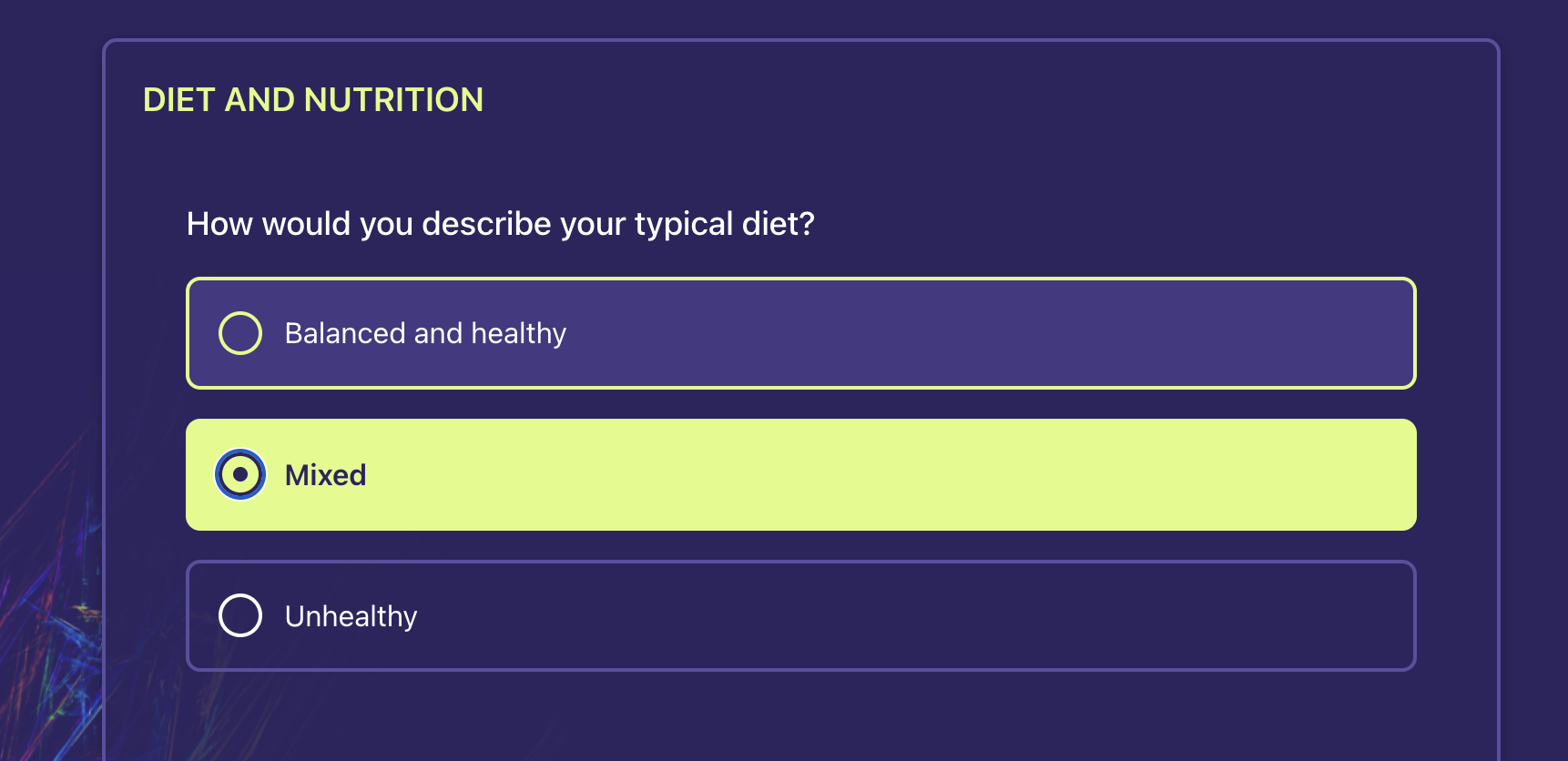Click the word 'NUTRITION' in section title
Screen dimensions: 1568x761
click(393, 100)
